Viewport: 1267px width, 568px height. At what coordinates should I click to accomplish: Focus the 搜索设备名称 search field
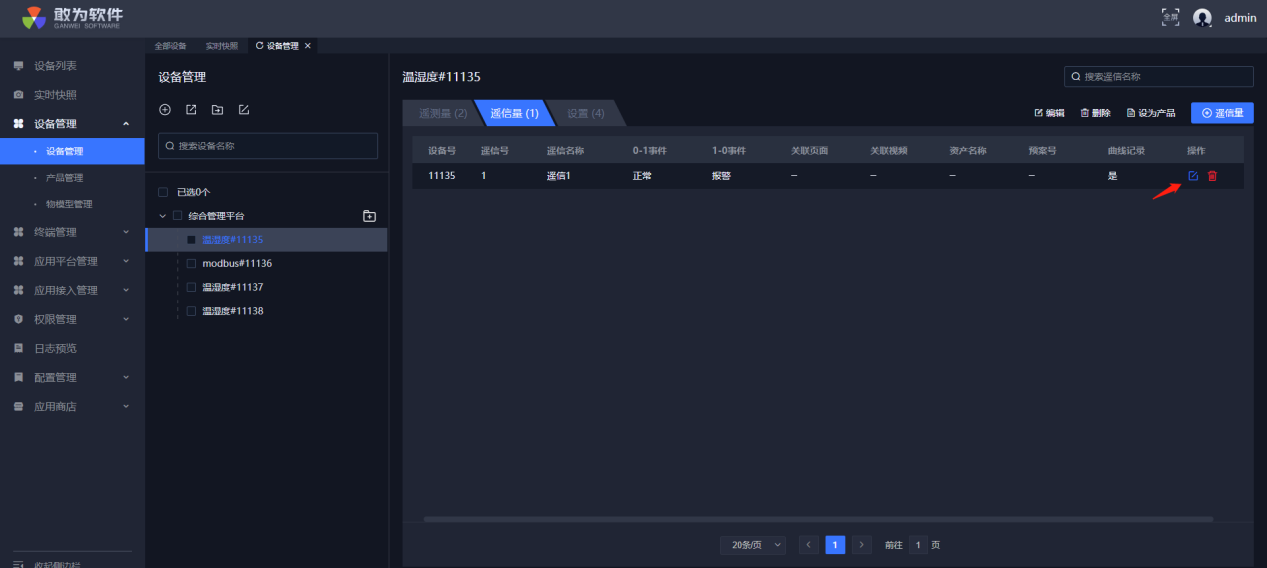268,146
